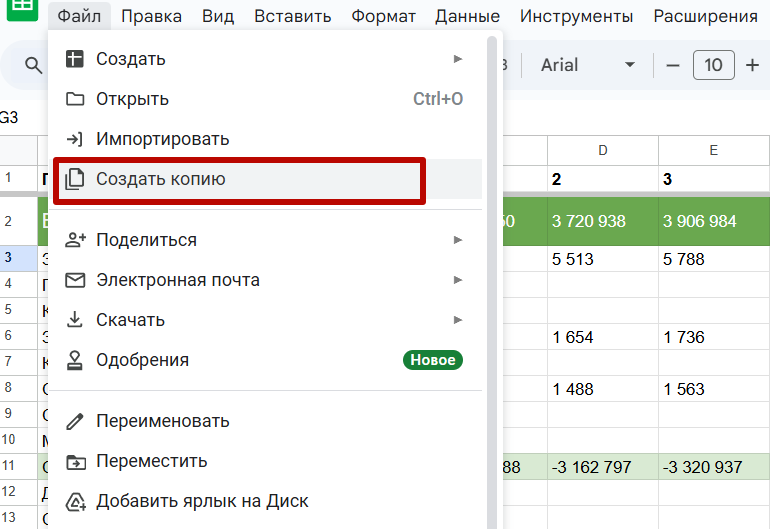Viewport: 770px width, 529px height.
Task: Expand the Поделиться submenu arrow
Action: click(458, 240)
